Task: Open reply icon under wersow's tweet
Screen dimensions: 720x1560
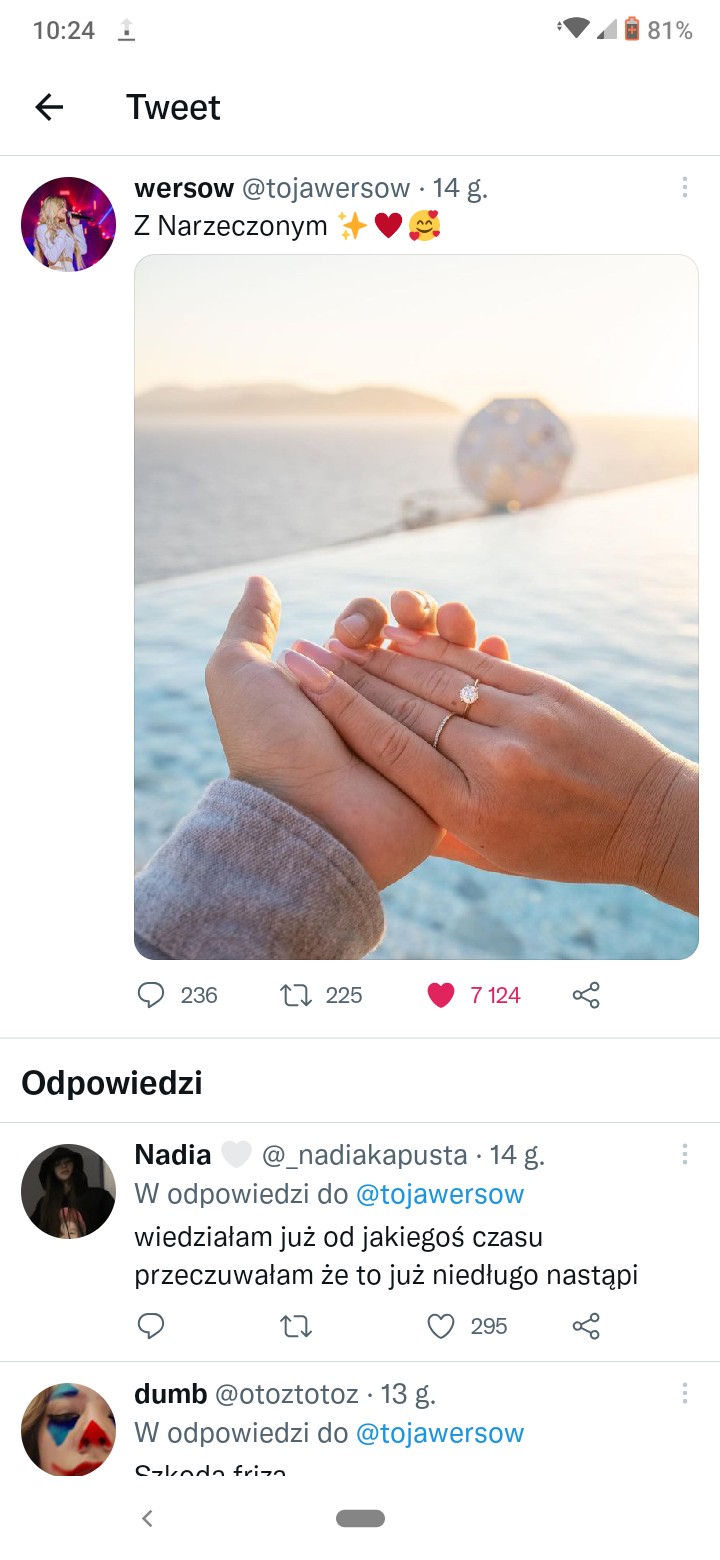Action: tap(151, 995)
